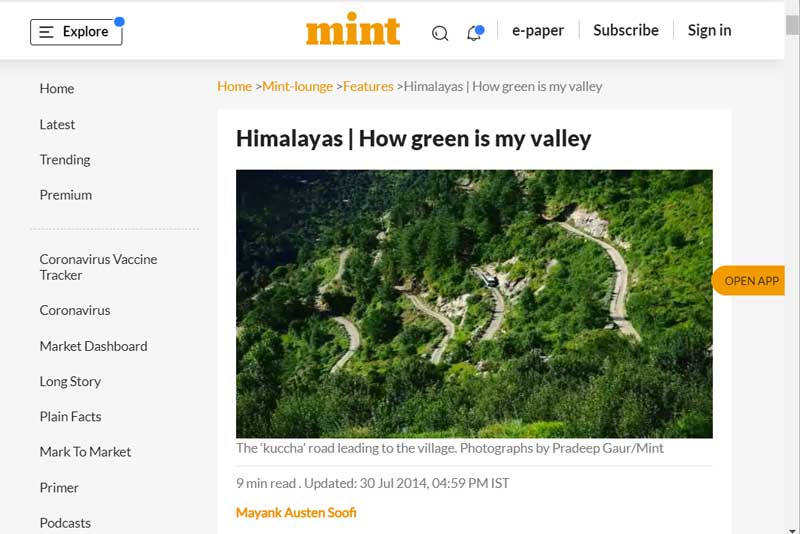Select Premium in sidebar
The image size is (800, 534).
click(65, 195)
